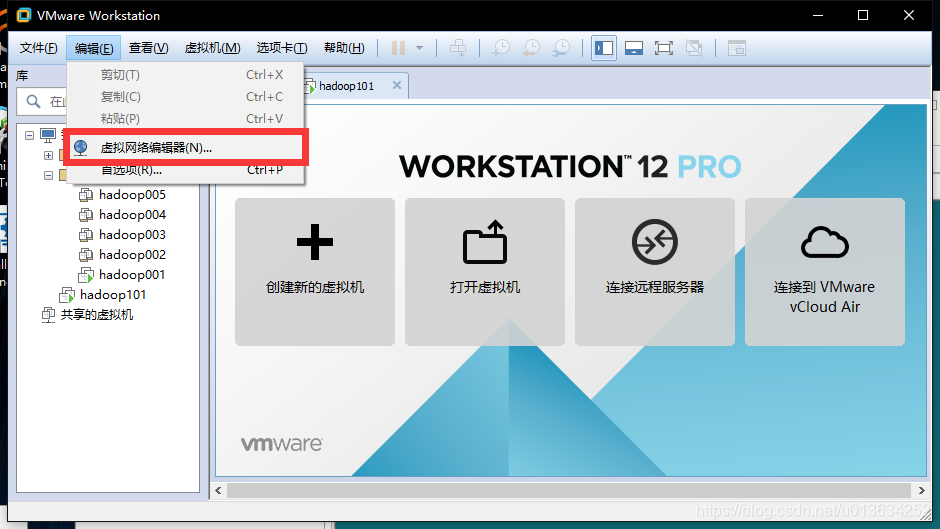Click the 创建新的虚拟机 tile
The width and height of the screenshot is (940, 529).
(315, 272)
